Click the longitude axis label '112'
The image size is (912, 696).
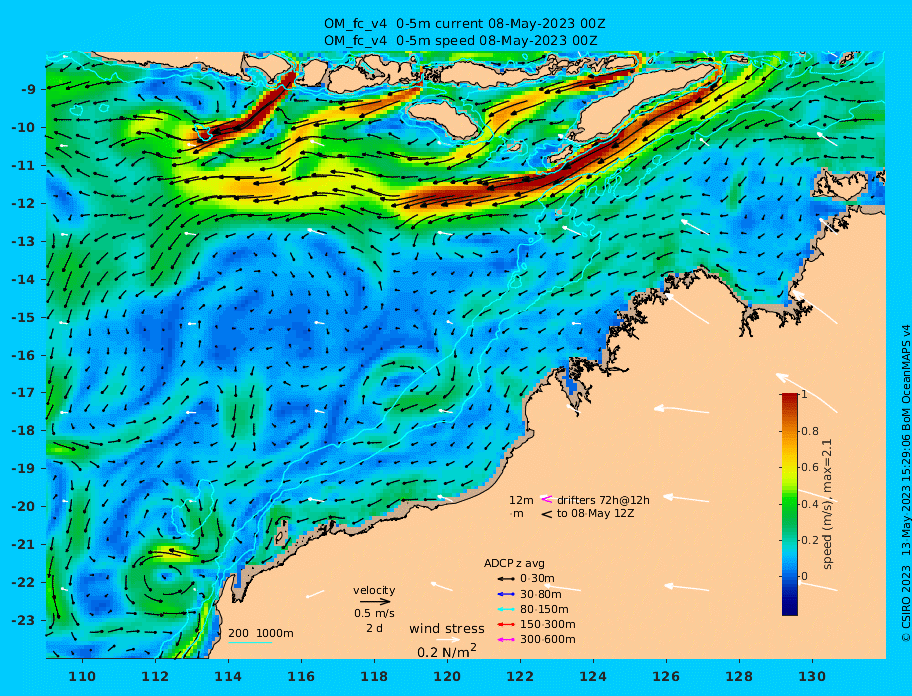(155, 676)
